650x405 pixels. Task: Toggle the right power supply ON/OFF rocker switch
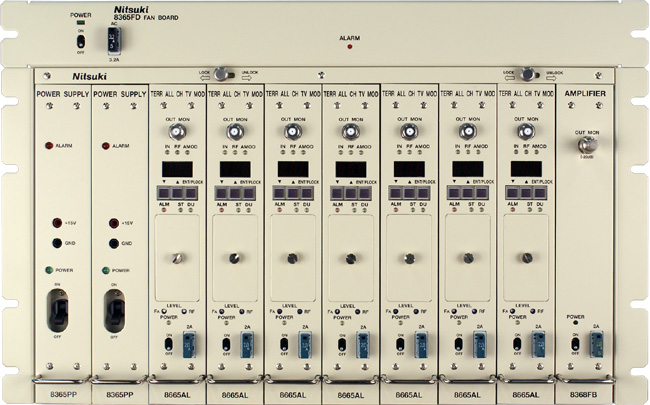[114, 311]
